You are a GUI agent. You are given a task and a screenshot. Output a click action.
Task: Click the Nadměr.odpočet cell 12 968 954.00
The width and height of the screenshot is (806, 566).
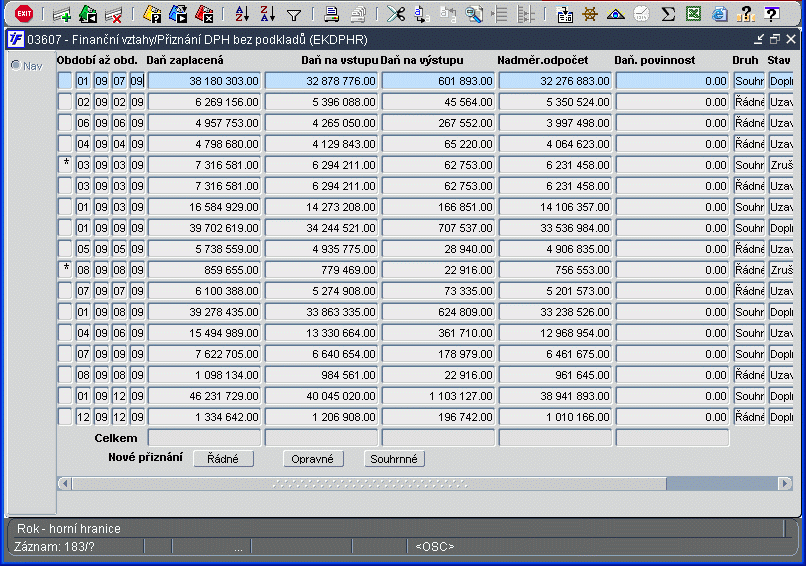coord(555,333)
